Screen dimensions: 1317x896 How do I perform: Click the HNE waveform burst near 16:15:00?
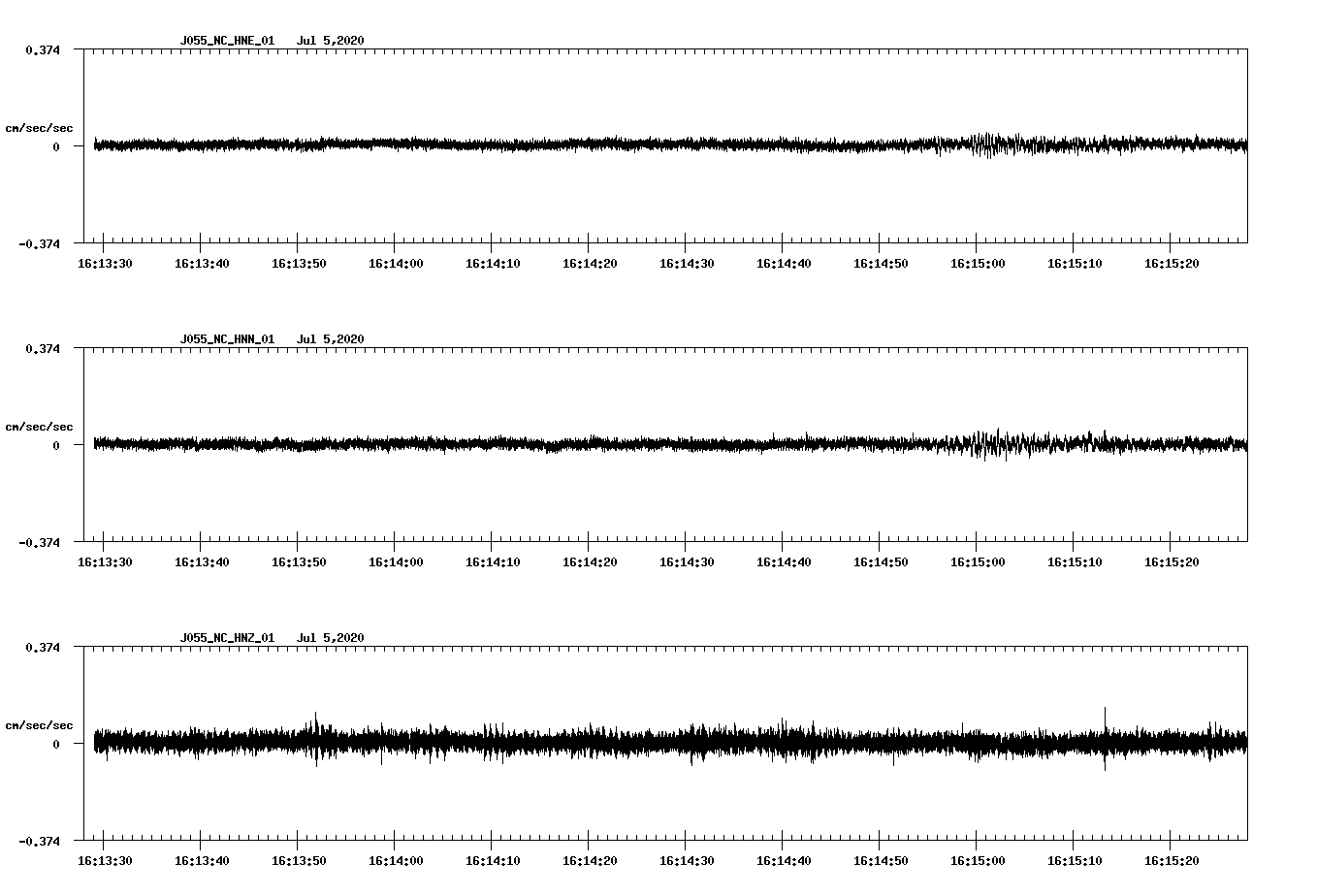989,145
